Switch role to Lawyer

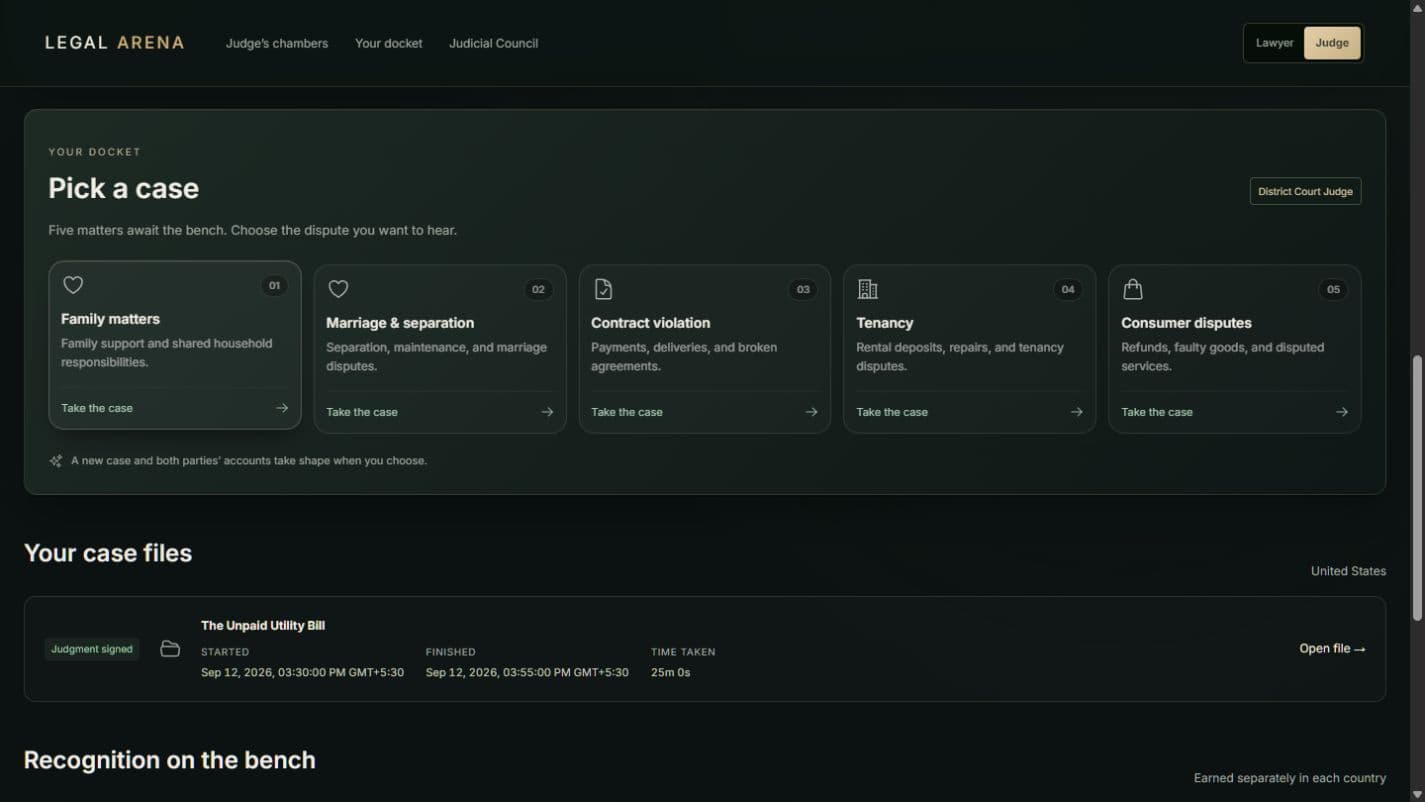[1274, 43]
